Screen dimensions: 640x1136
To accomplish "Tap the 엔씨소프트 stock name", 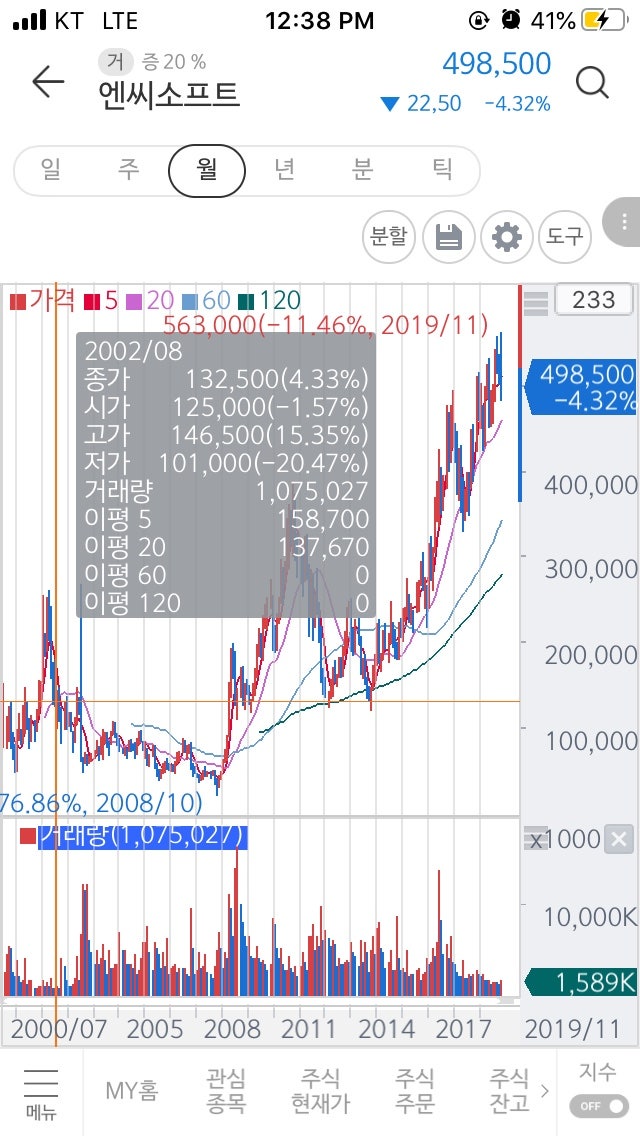I will [x=169, y=96].
